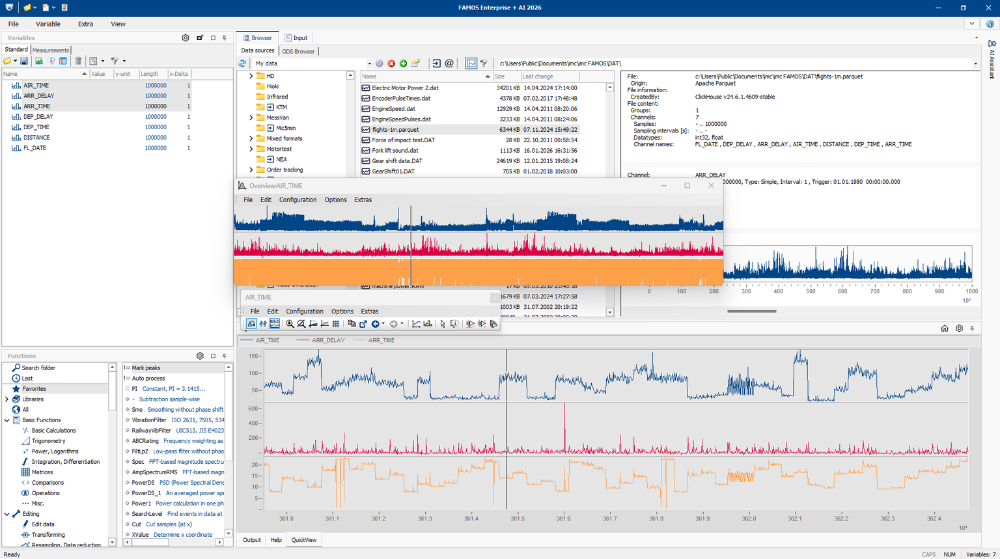Click the trash delete icon in Variables panel
The image size is (1000, 559).
pos(77,61)
